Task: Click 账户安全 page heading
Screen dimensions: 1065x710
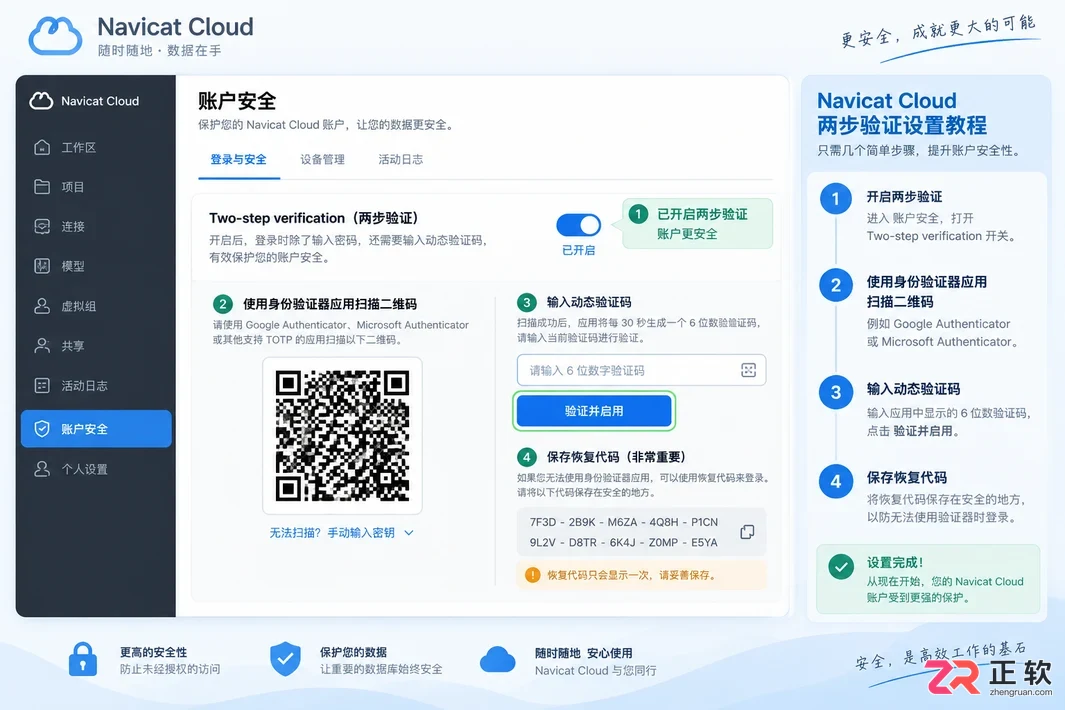Action: coord(237,101)
